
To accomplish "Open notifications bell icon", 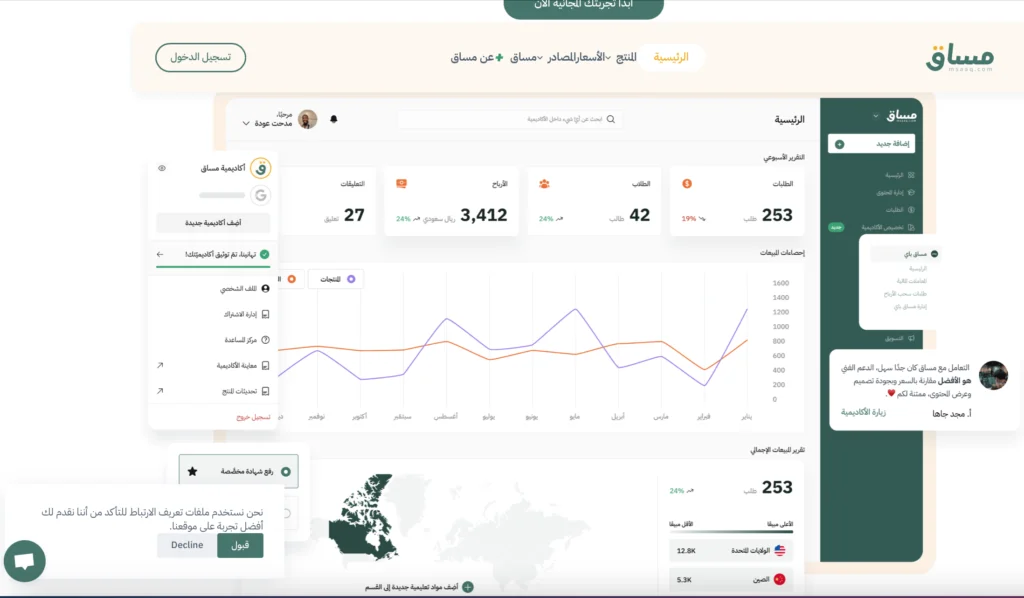I will 334,119.
